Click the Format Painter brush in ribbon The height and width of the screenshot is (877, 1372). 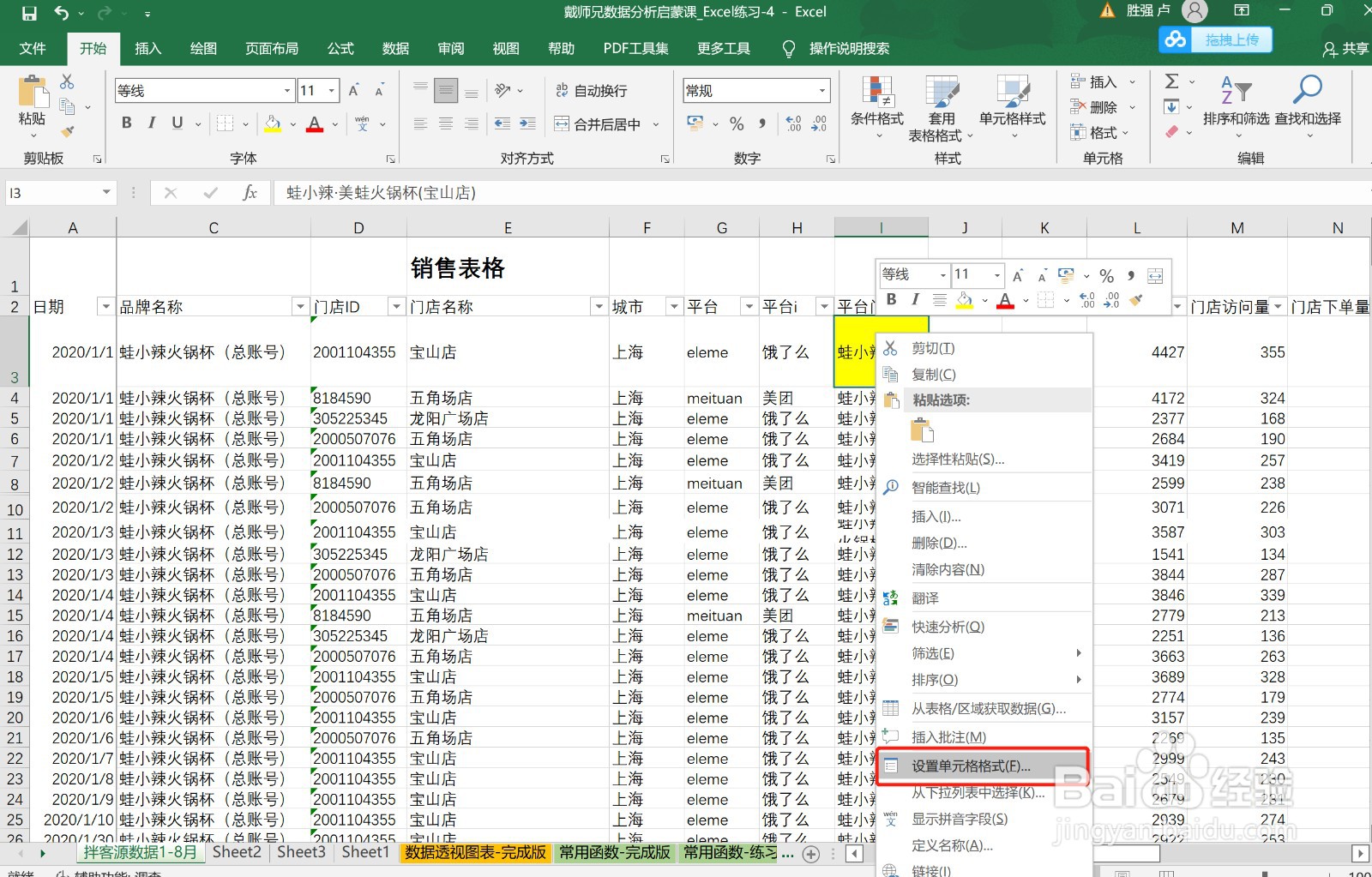tap(67, 131)
